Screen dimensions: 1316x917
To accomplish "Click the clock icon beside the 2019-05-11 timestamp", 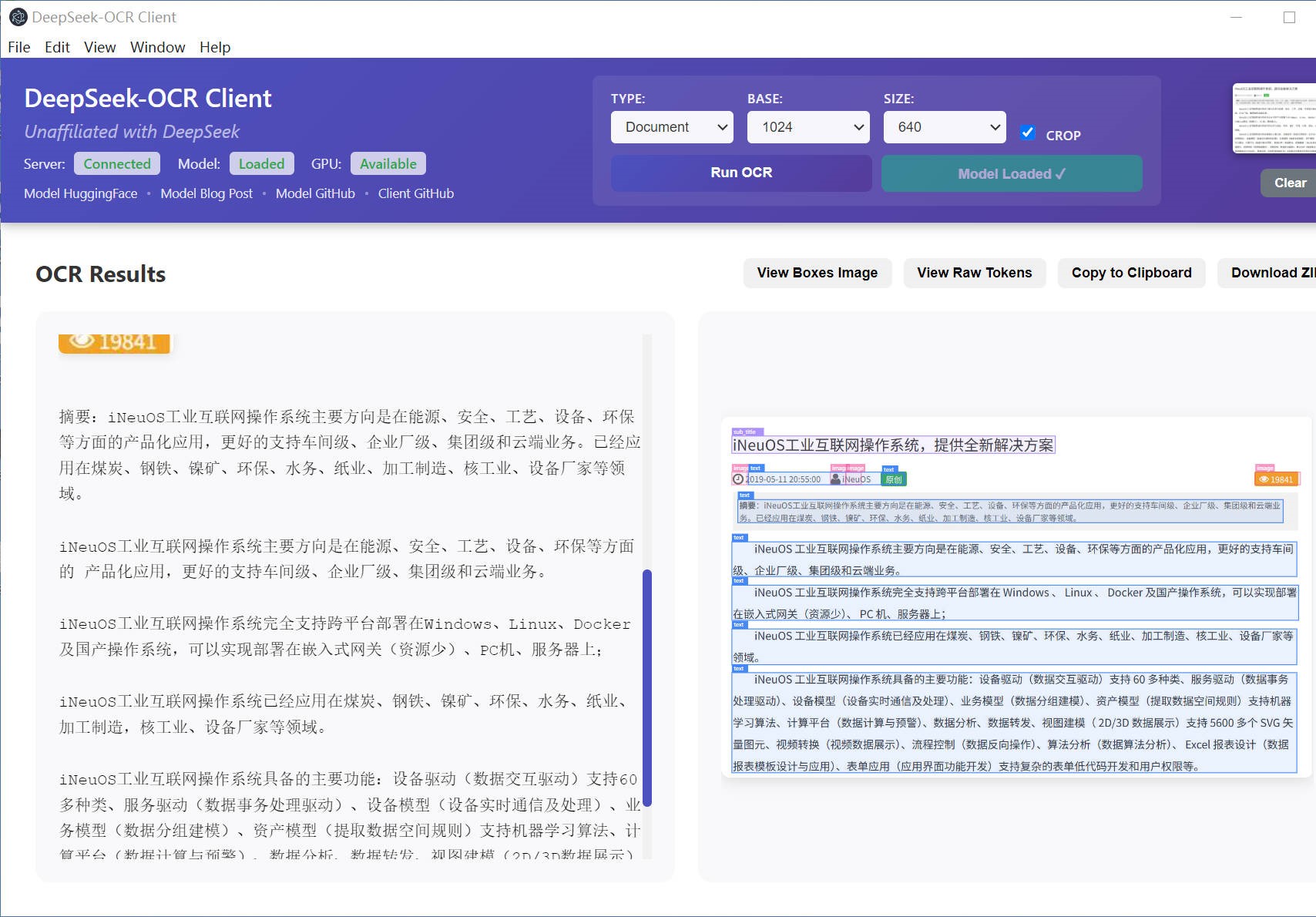I will (x=738, y=479).
